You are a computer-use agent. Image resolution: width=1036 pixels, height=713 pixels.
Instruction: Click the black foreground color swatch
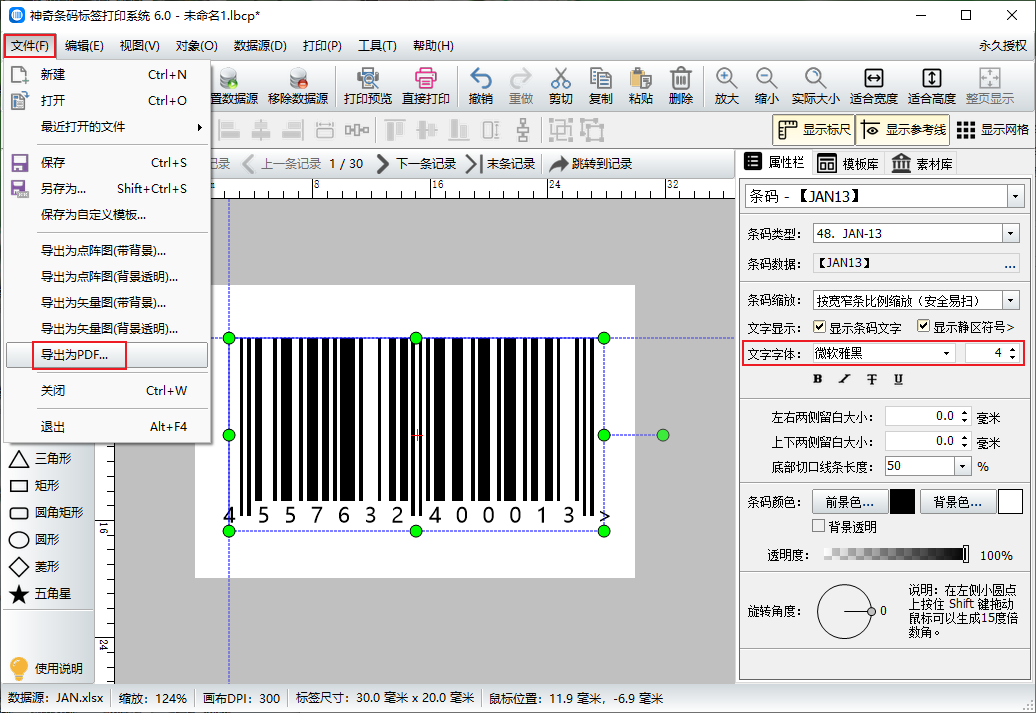tap(902, 502)
